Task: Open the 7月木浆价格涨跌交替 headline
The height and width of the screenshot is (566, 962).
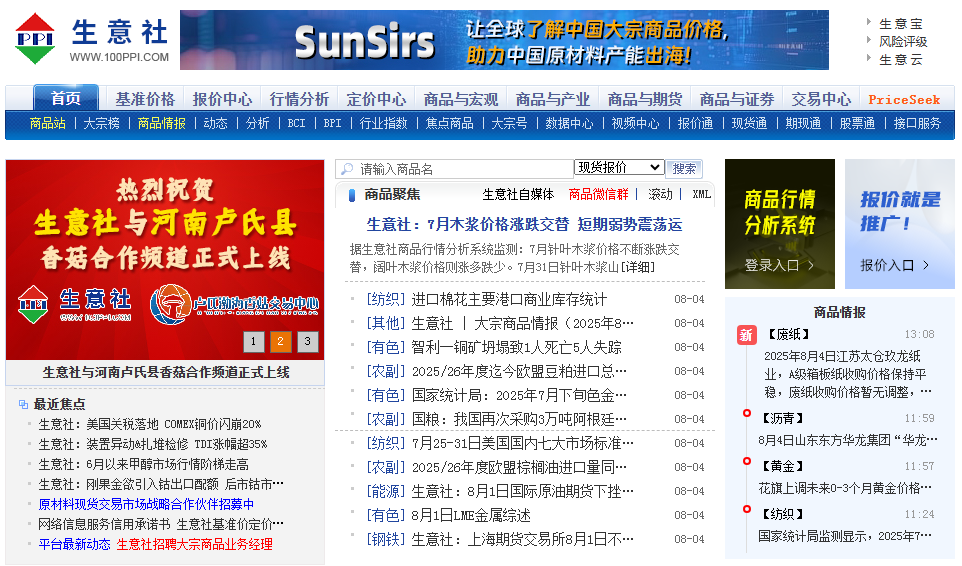Action: click(x=524, y=224)
